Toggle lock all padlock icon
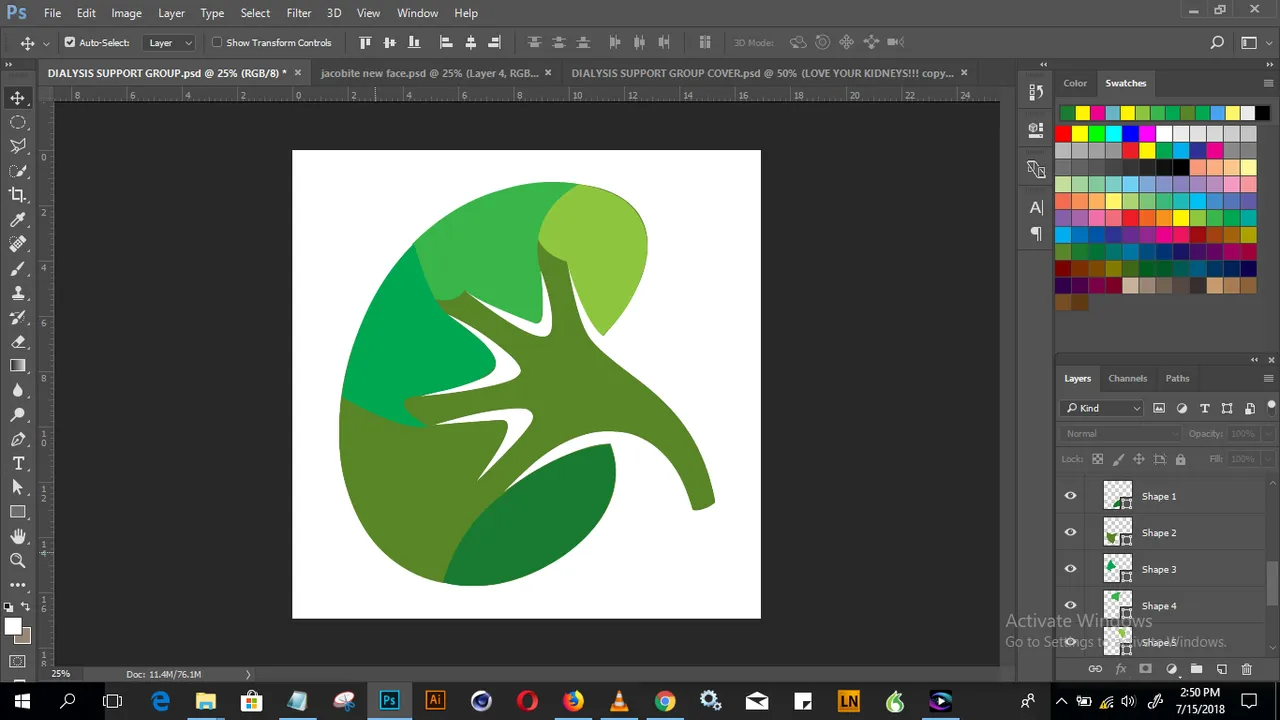 click(1181, 459)
